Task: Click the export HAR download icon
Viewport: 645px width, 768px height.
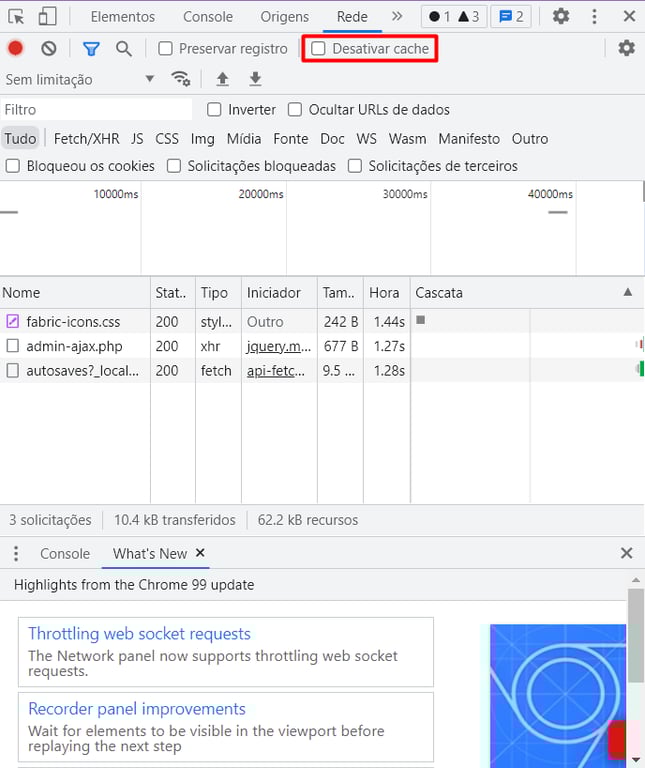Action: 255,79
